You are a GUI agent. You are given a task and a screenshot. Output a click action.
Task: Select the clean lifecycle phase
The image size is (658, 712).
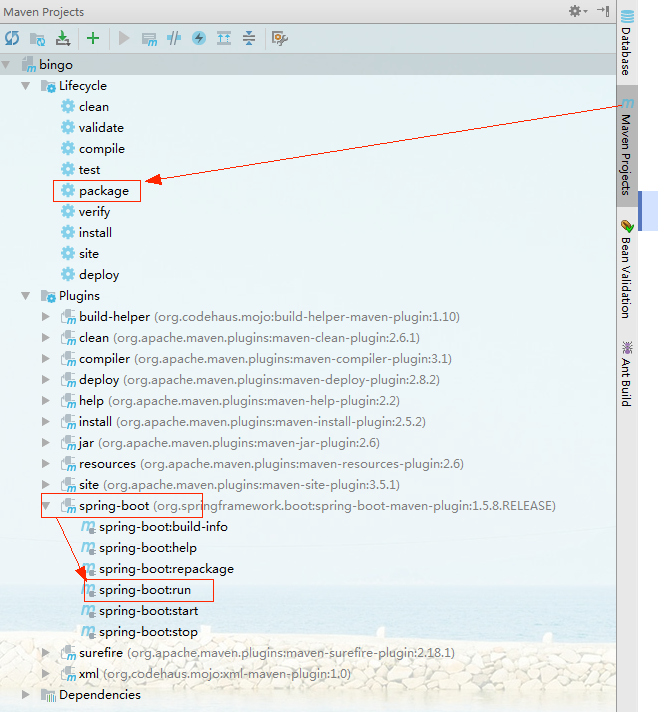point(94,107)
